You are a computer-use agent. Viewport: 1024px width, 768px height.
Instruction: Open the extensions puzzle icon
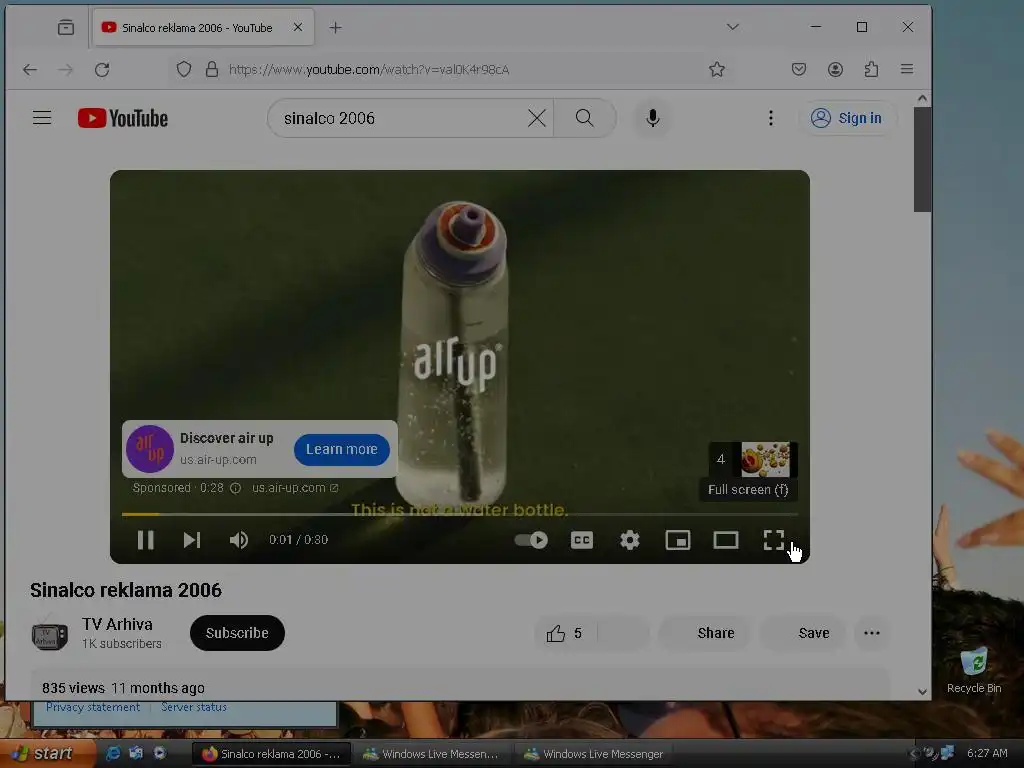pos(871,69)
